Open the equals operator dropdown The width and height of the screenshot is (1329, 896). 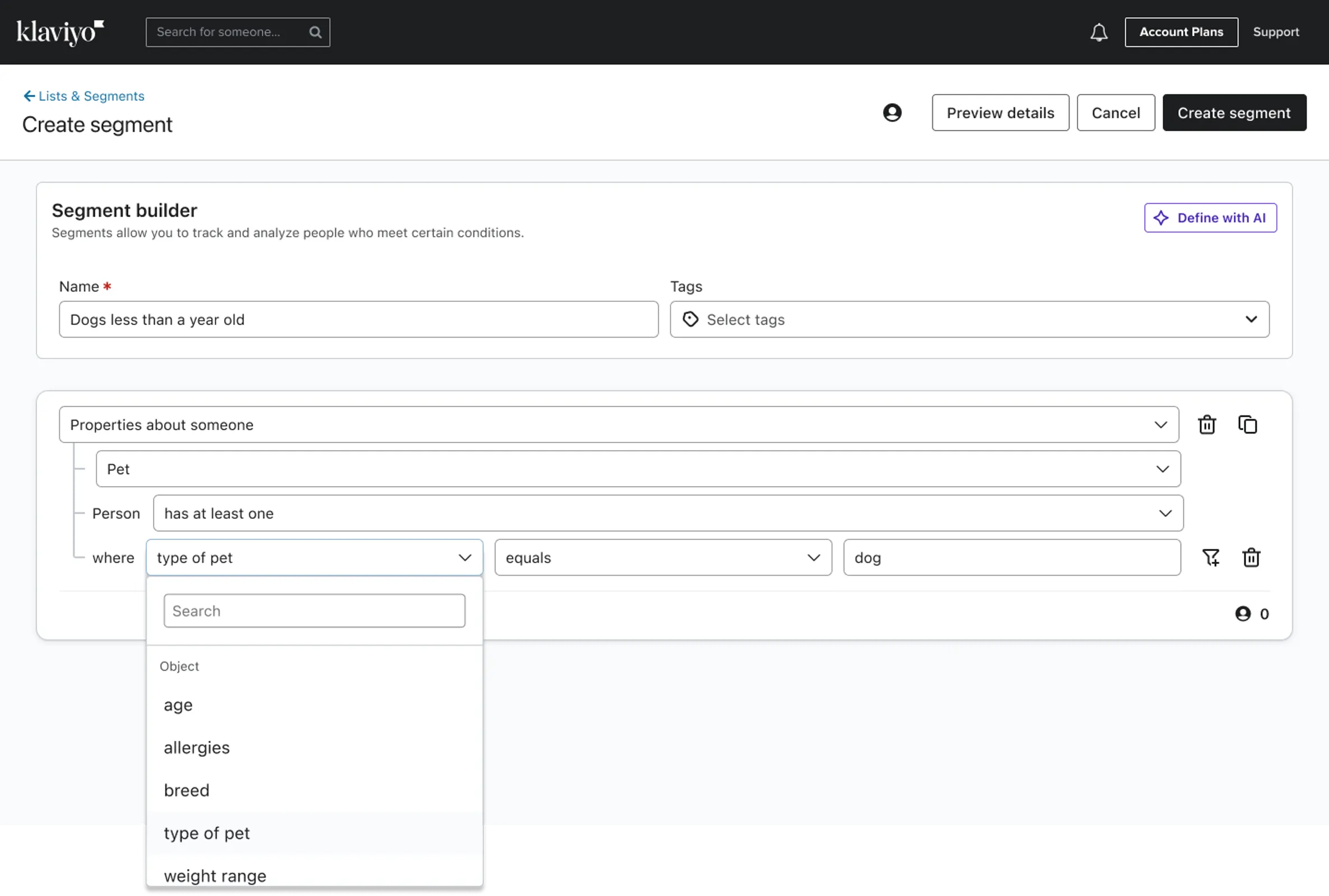662,557
